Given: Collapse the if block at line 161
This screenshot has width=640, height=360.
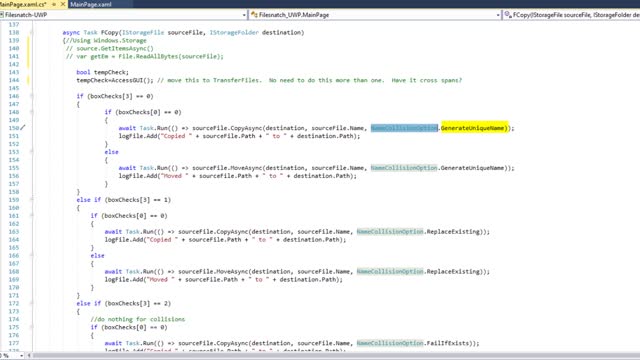Looking at the screenshot, I should point(31,216).
